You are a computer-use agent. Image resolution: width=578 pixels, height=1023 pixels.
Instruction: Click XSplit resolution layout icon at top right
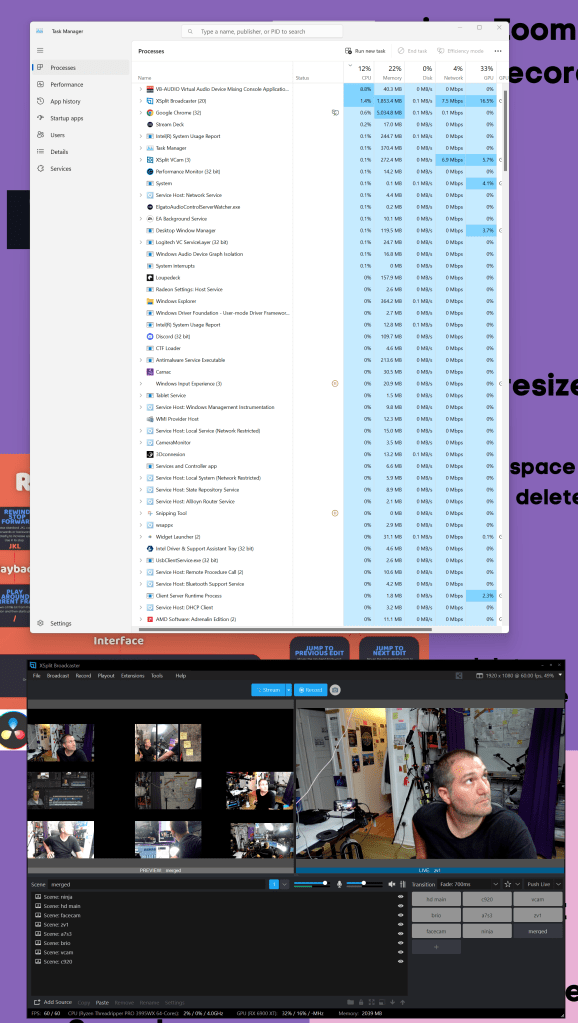tap(479, 676)
